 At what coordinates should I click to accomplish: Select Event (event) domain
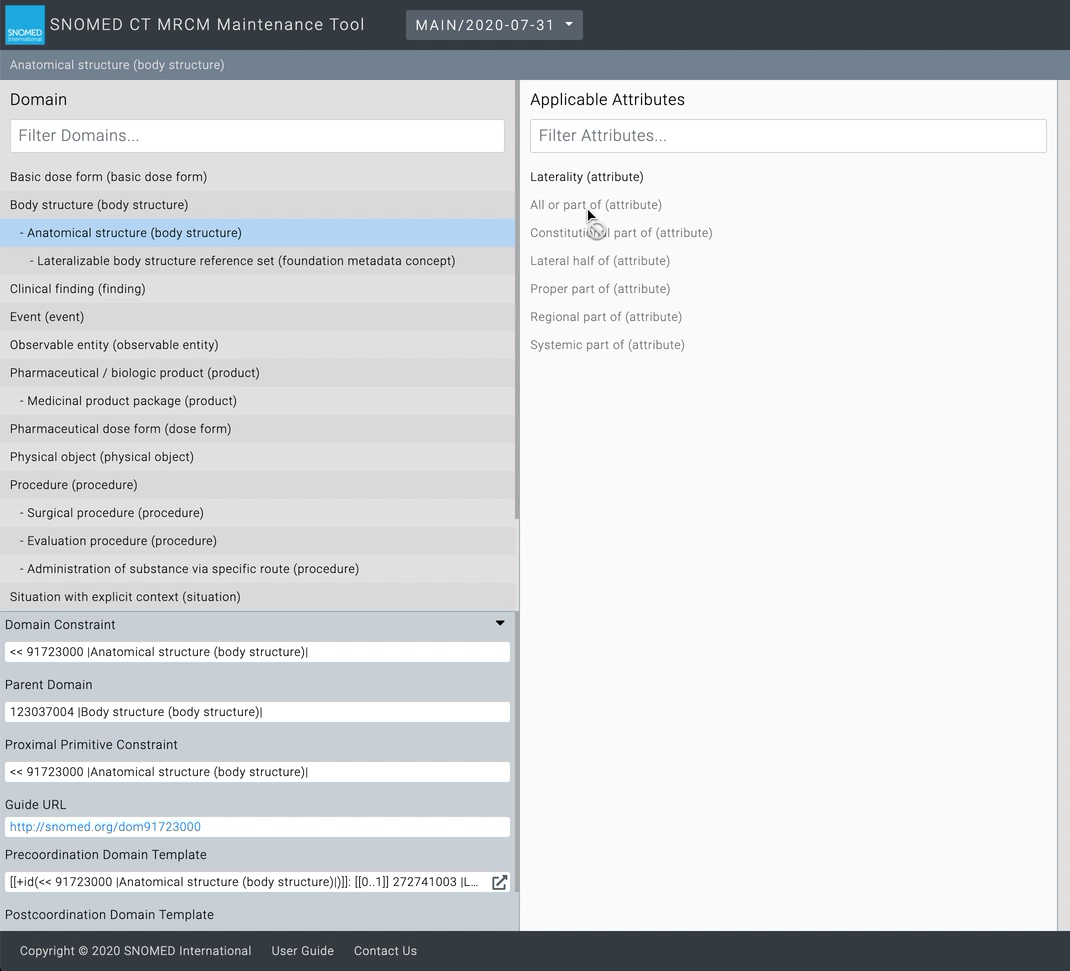pyautogui.click(x=257, y=317)
